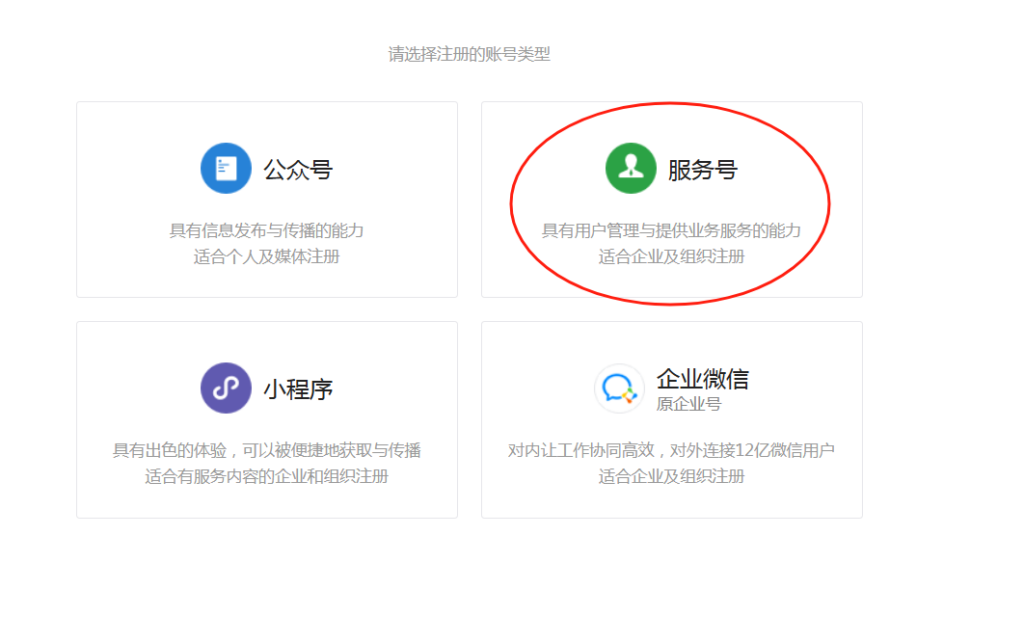Click heading 请选择注册的账号类型
This screenshot has width=1024, height=643.
[x=470, y=54]
